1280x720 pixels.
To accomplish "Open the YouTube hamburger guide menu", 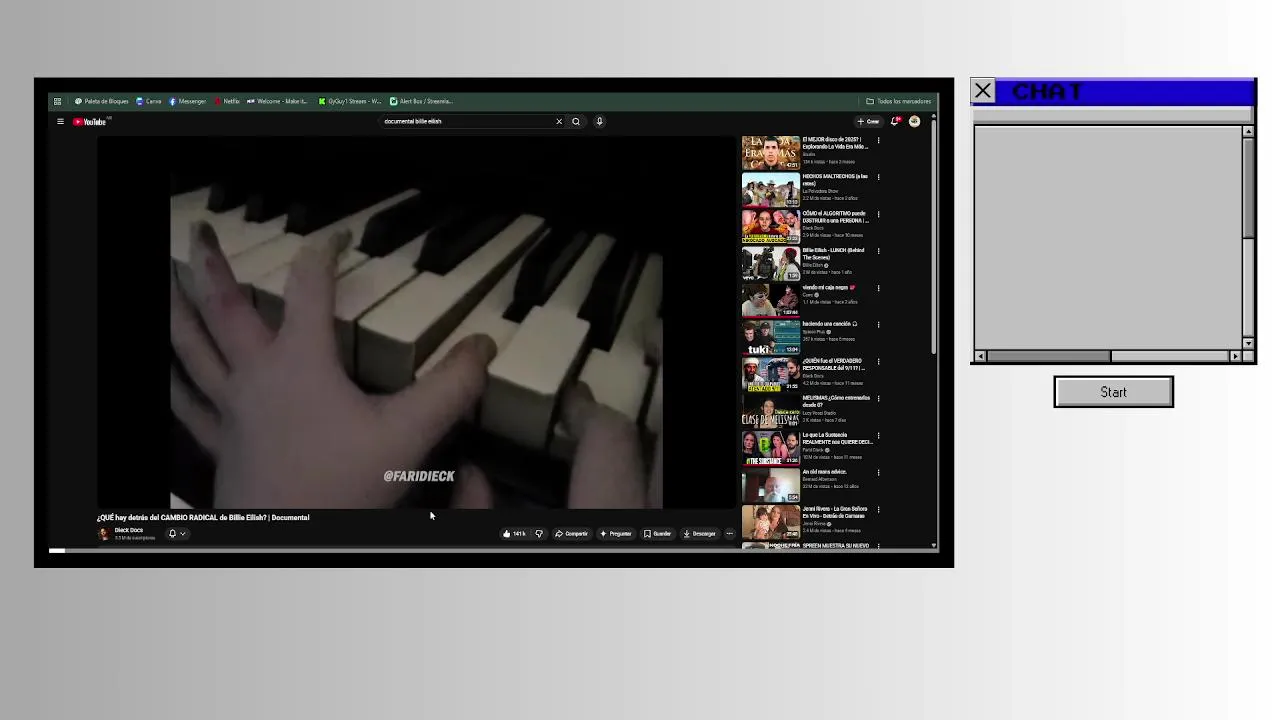I will (60, 122).
